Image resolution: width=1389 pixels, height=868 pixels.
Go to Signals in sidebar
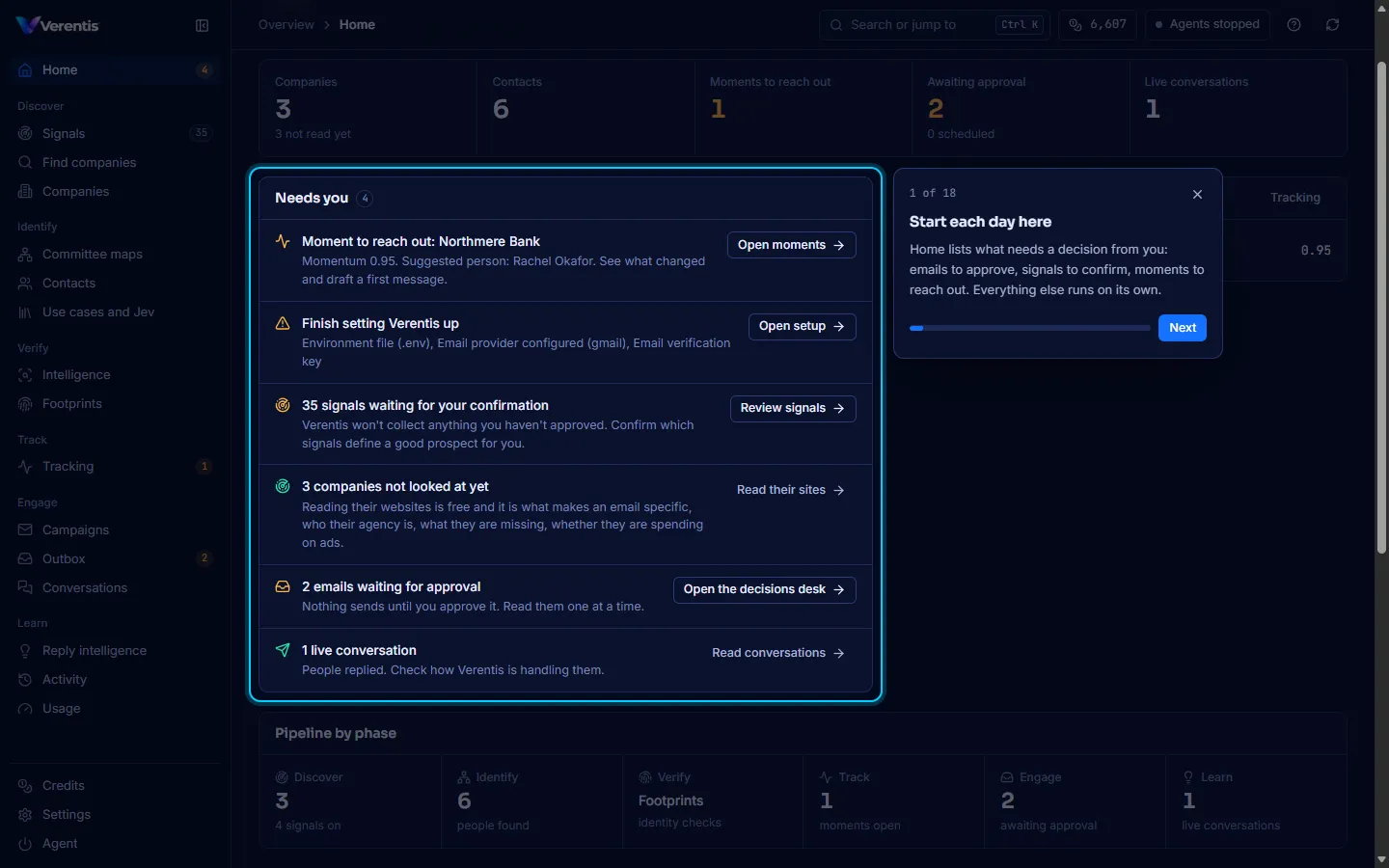coord(116,133)
